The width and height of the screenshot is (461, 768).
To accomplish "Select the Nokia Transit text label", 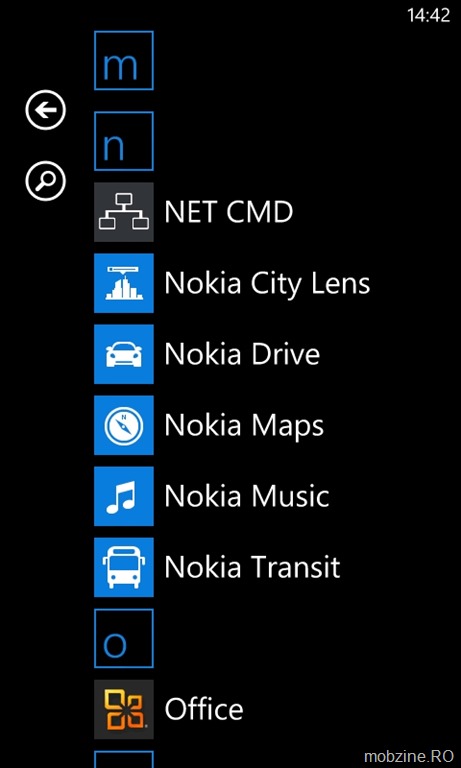I will [x=252, y=567].
